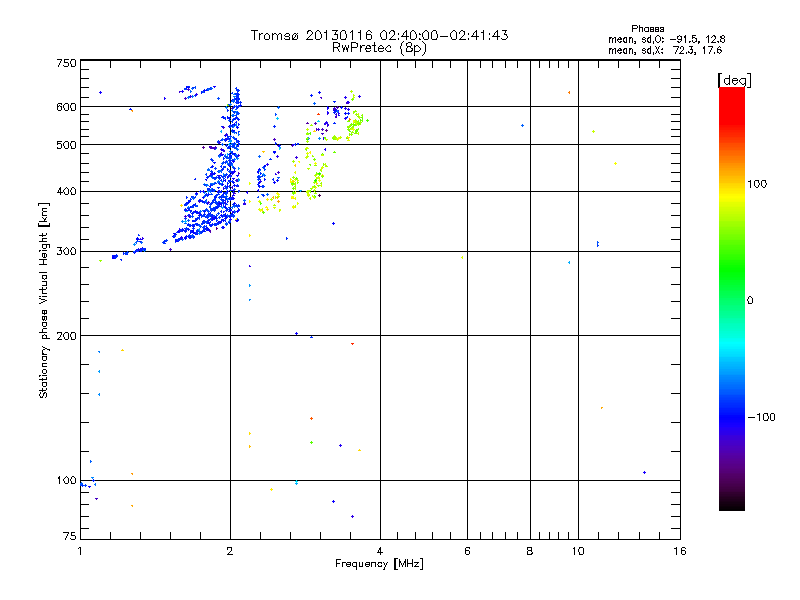
Task: Click the subtitle "RwPretec (8p)"
Action: 379,48
